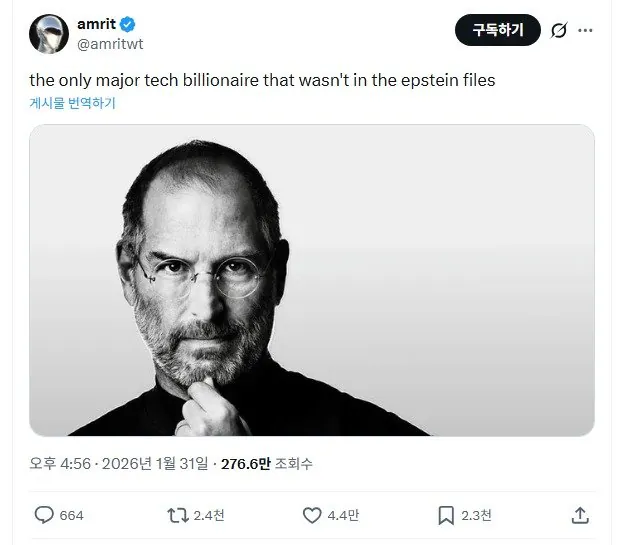
Task: Click the 게시물 번역하기 translate link
Action: [72, 103]
